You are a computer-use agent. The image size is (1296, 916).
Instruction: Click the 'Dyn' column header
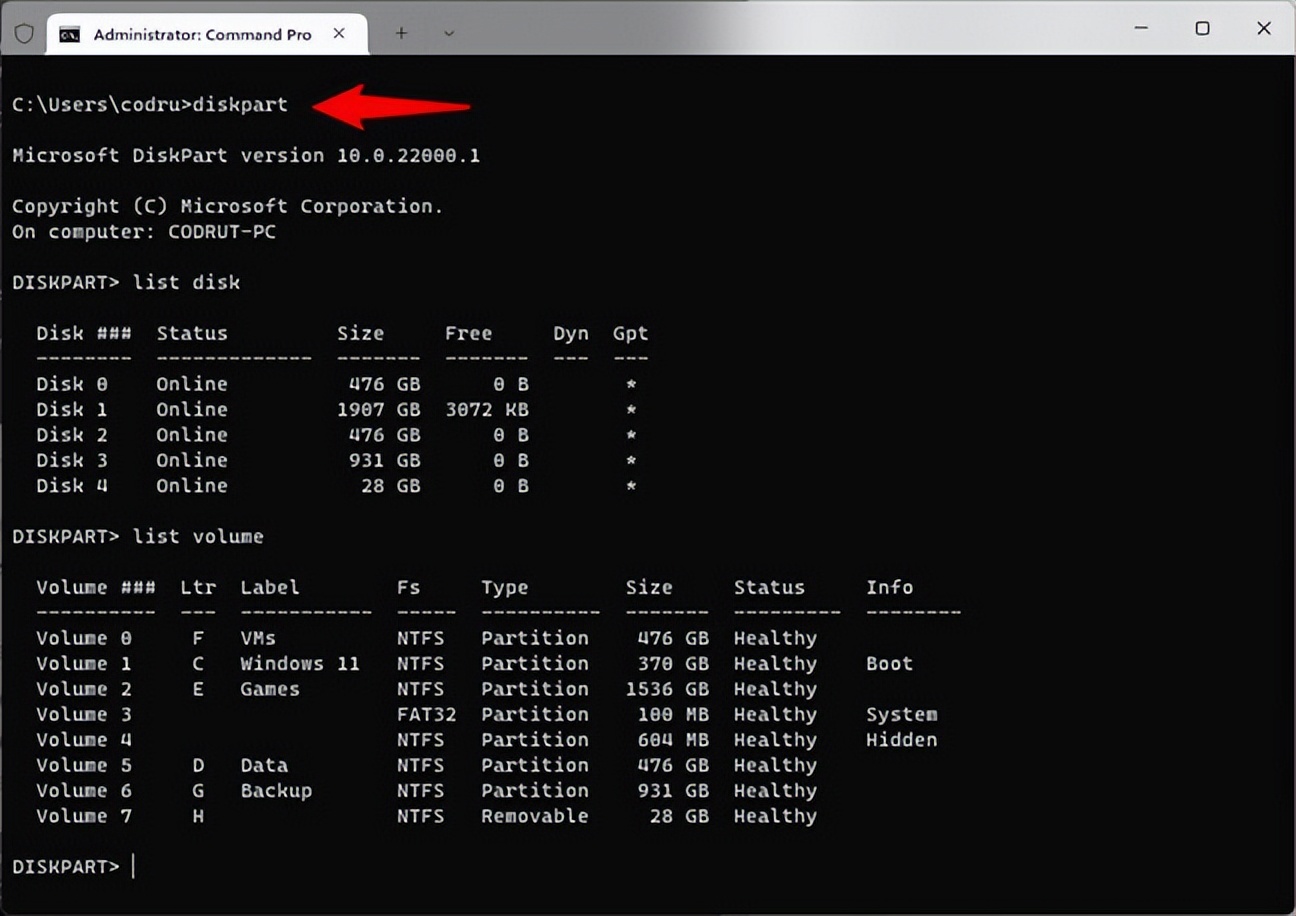tap(571, 334)
